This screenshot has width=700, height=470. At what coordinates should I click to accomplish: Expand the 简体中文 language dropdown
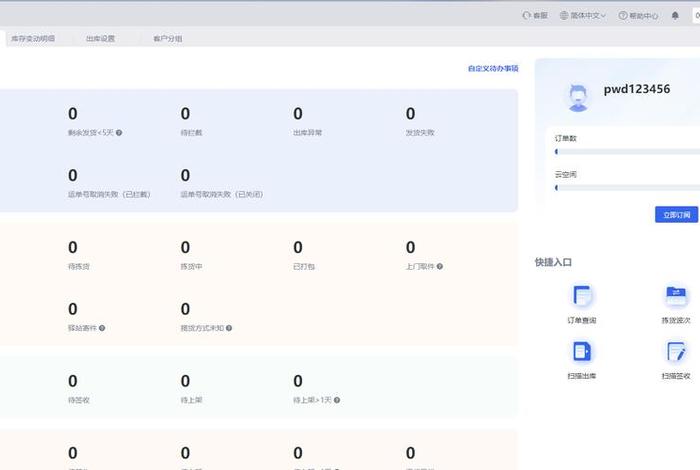(584, 16)
